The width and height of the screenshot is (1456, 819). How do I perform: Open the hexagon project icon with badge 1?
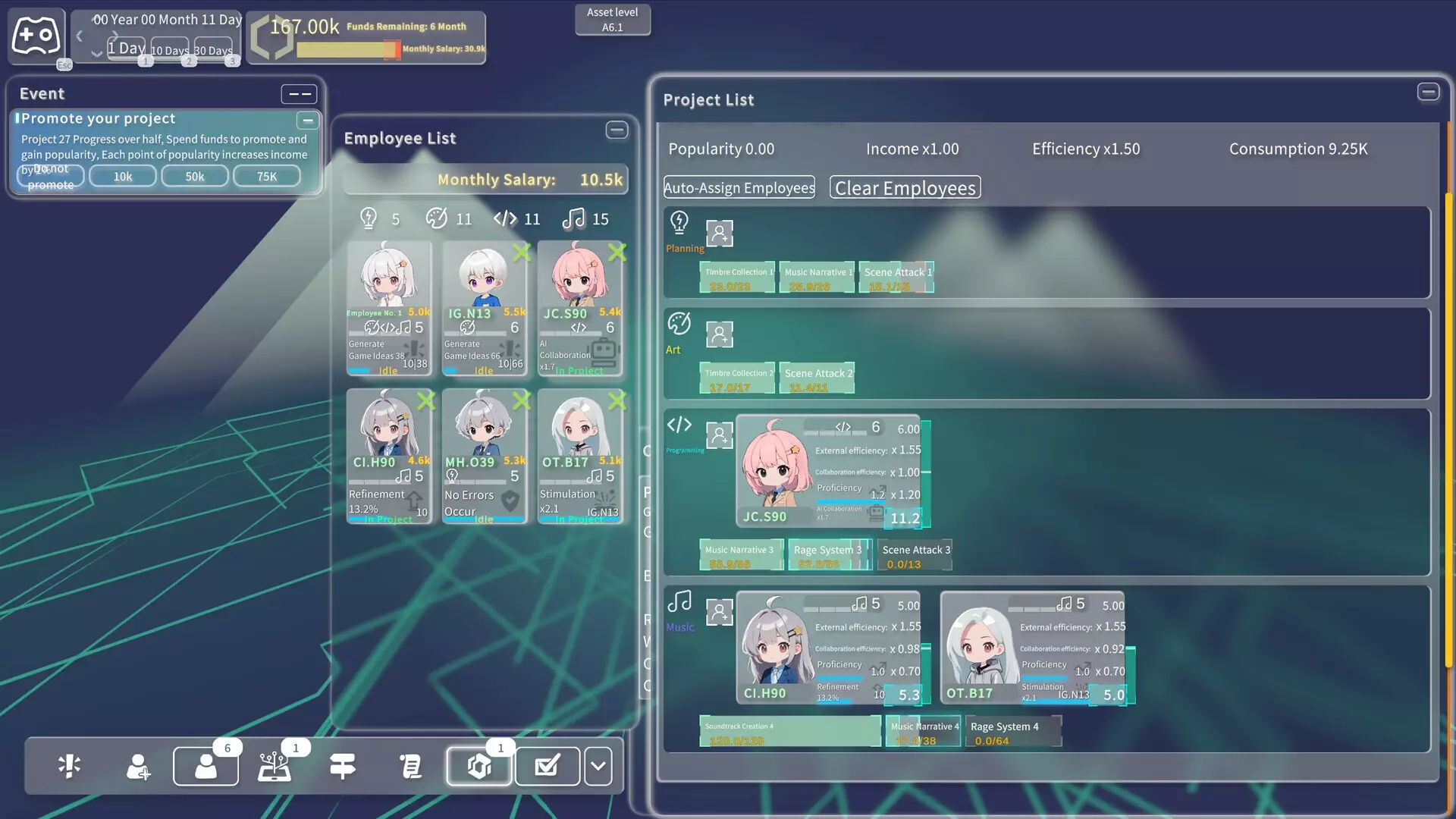(x=479, y=766)
